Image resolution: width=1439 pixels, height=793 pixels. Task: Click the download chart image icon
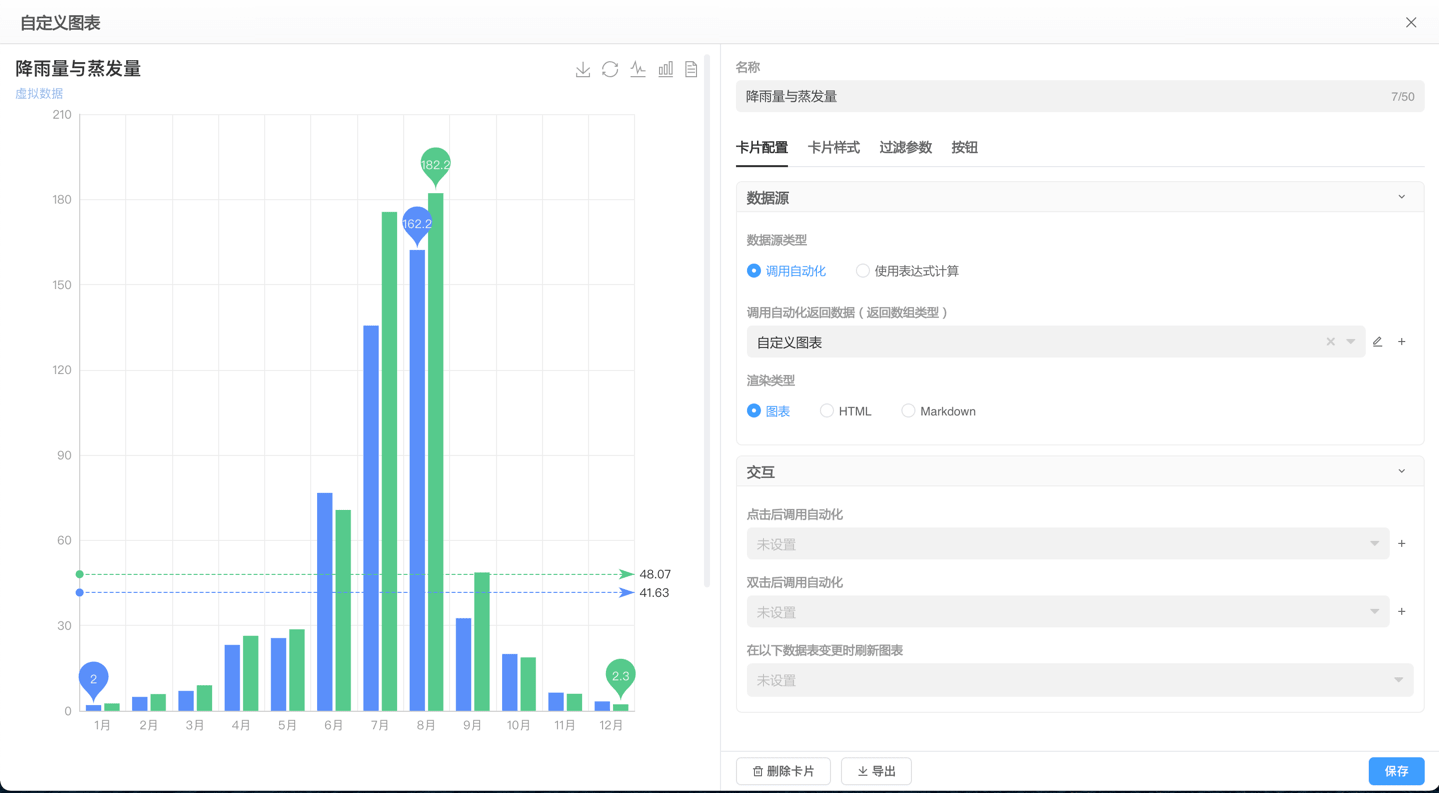[583, 69]
